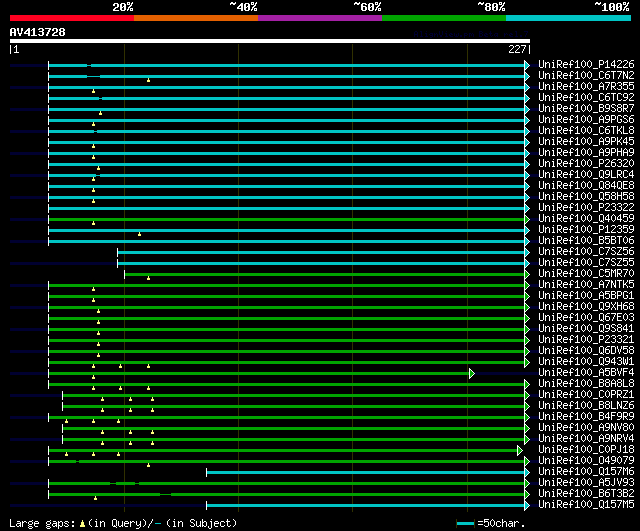Click the AV413728 query name
The image size is (640, 531).
tap(38, 32)
